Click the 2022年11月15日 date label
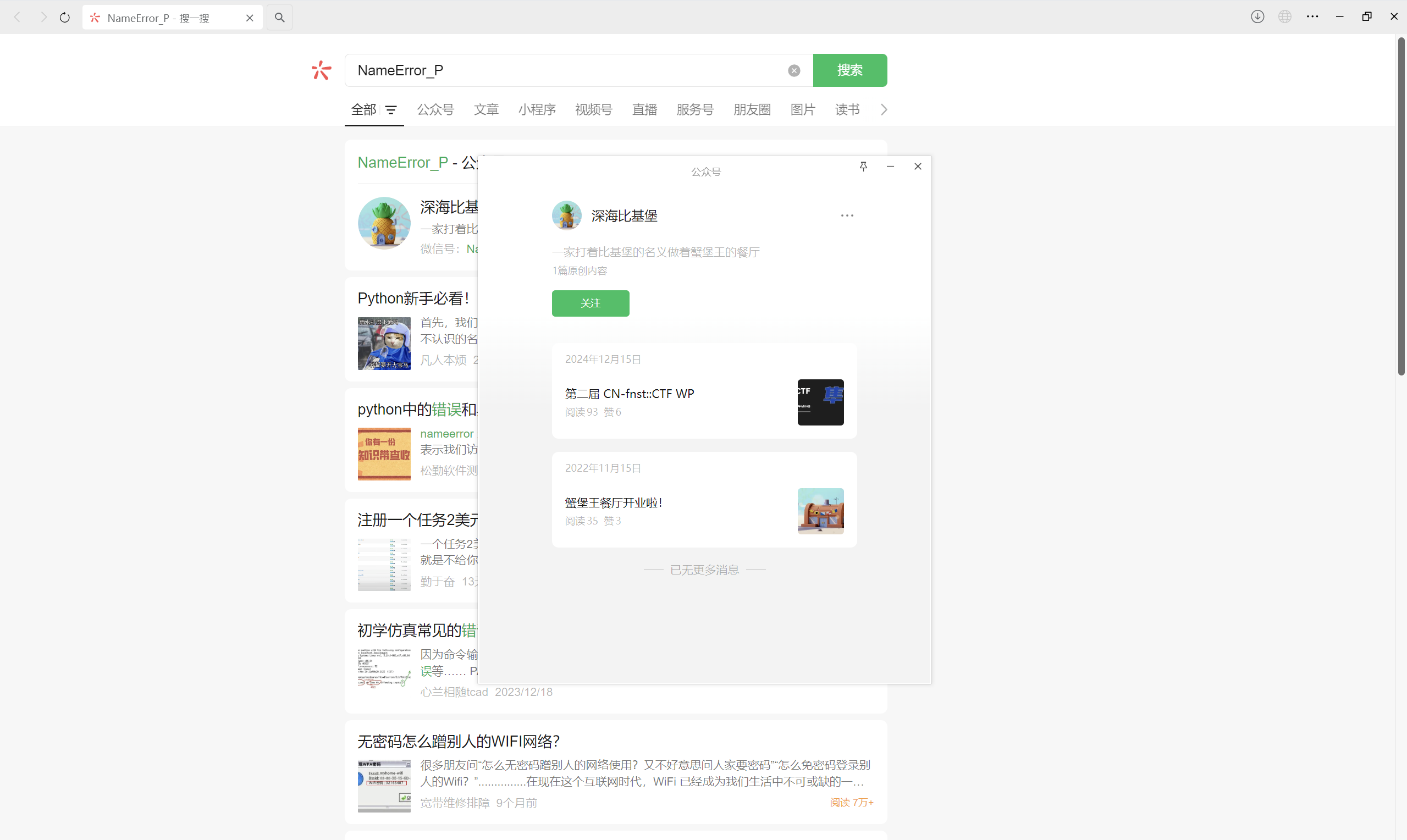 pos(603,468)
